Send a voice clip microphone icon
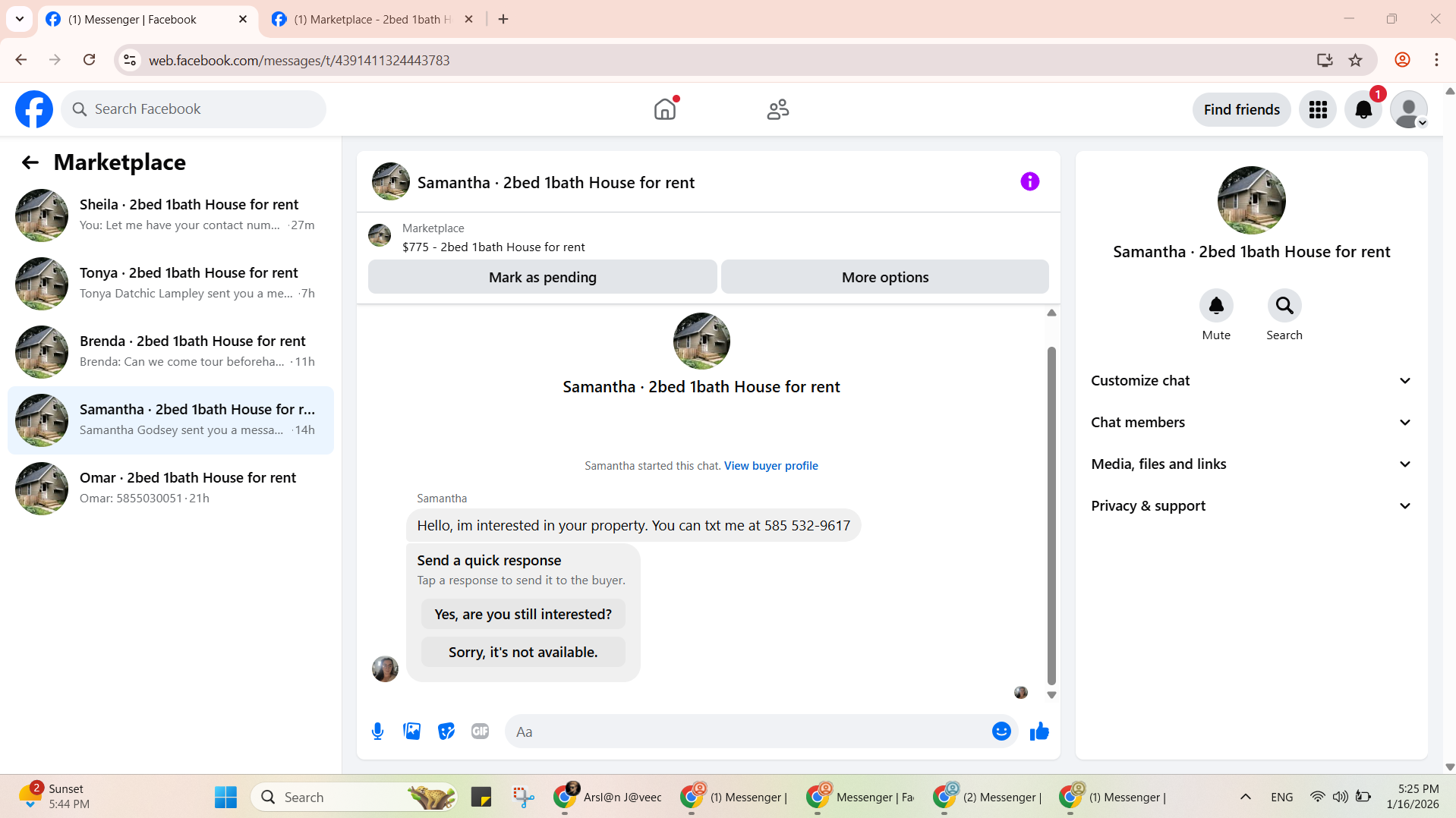1456x818 pixels. (377, 731)
